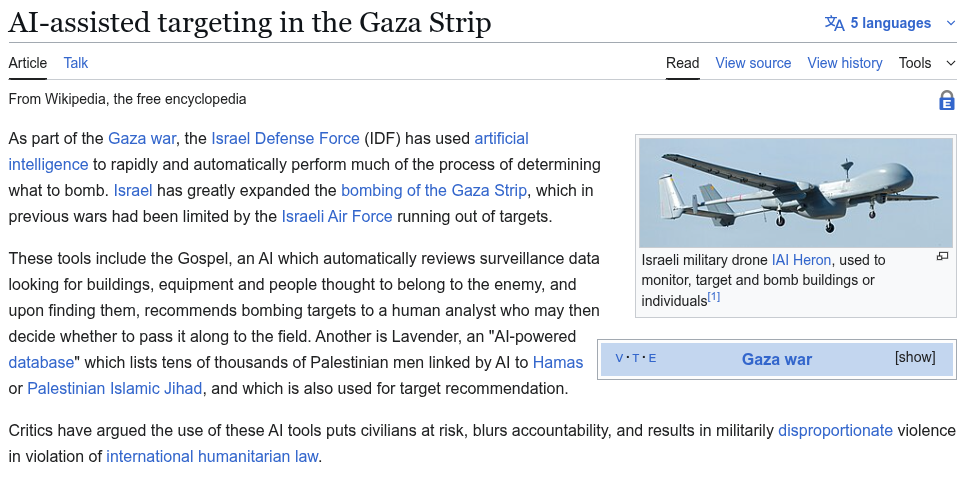
Task: Open the IAI Heron link in caption
Action: pos(801,260)
